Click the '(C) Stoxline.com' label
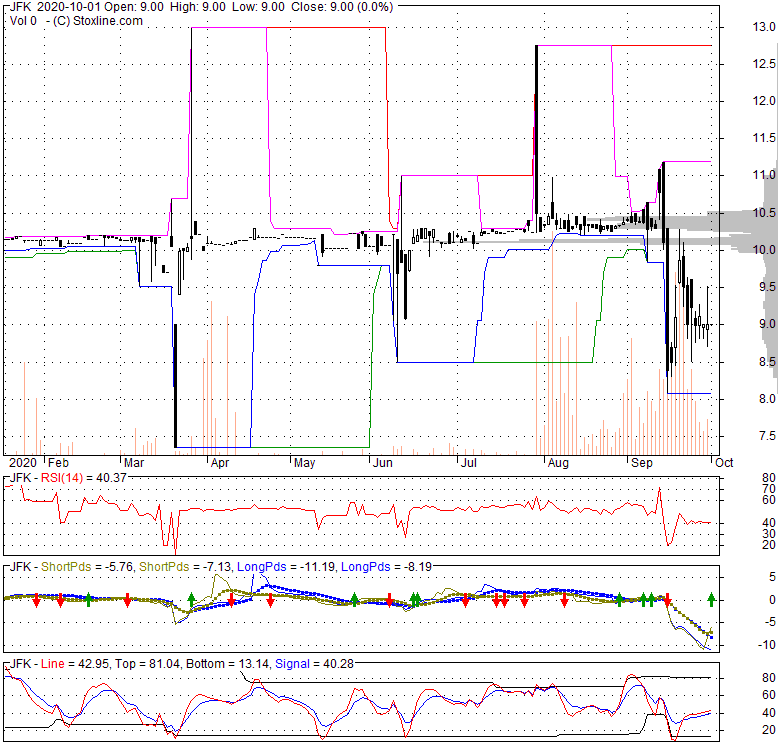This screenshot has width=780, height=745. [98, 21]
